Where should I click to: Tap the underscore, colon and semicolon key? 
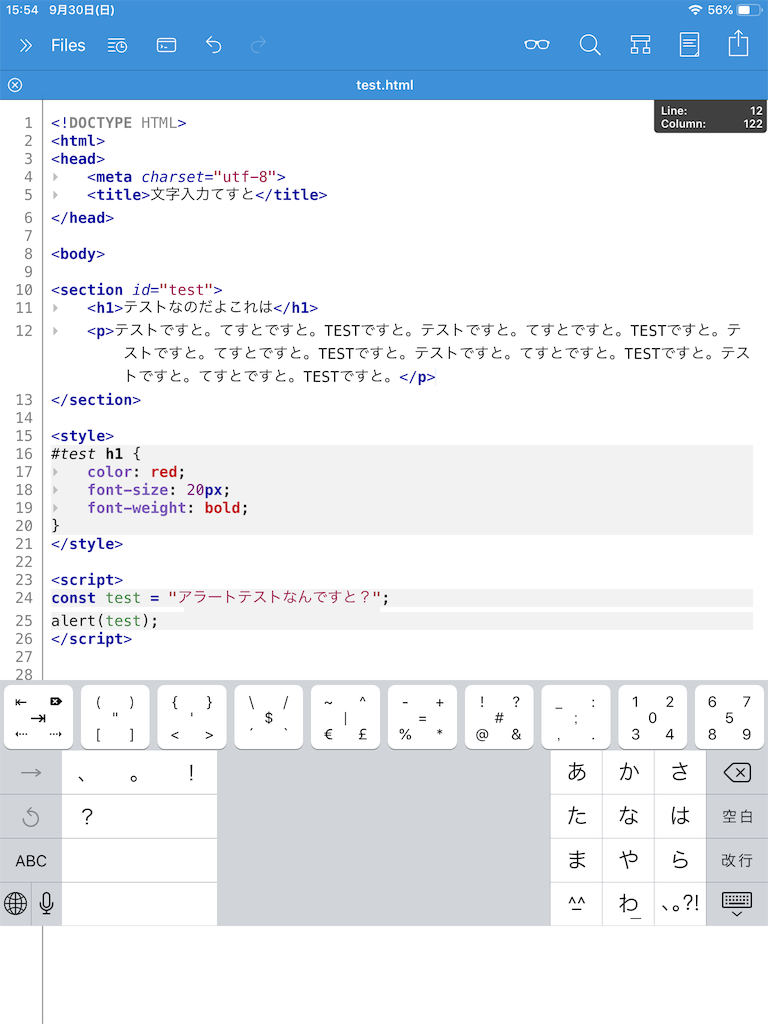(576, 717)
